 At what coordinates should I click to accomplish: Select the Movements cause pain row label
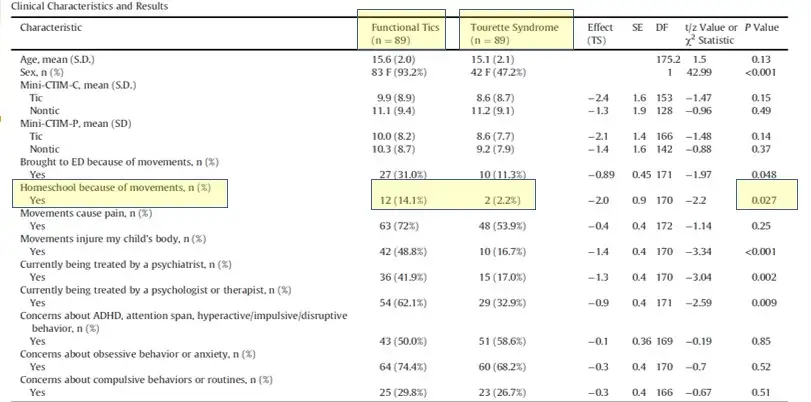tap(81, 212)
